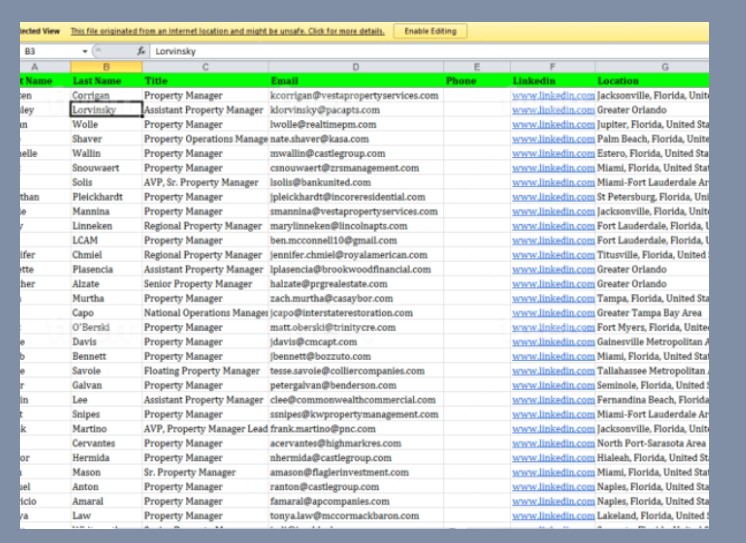Select column B header
The image size is (746, 543).
[x=106, y=67]
